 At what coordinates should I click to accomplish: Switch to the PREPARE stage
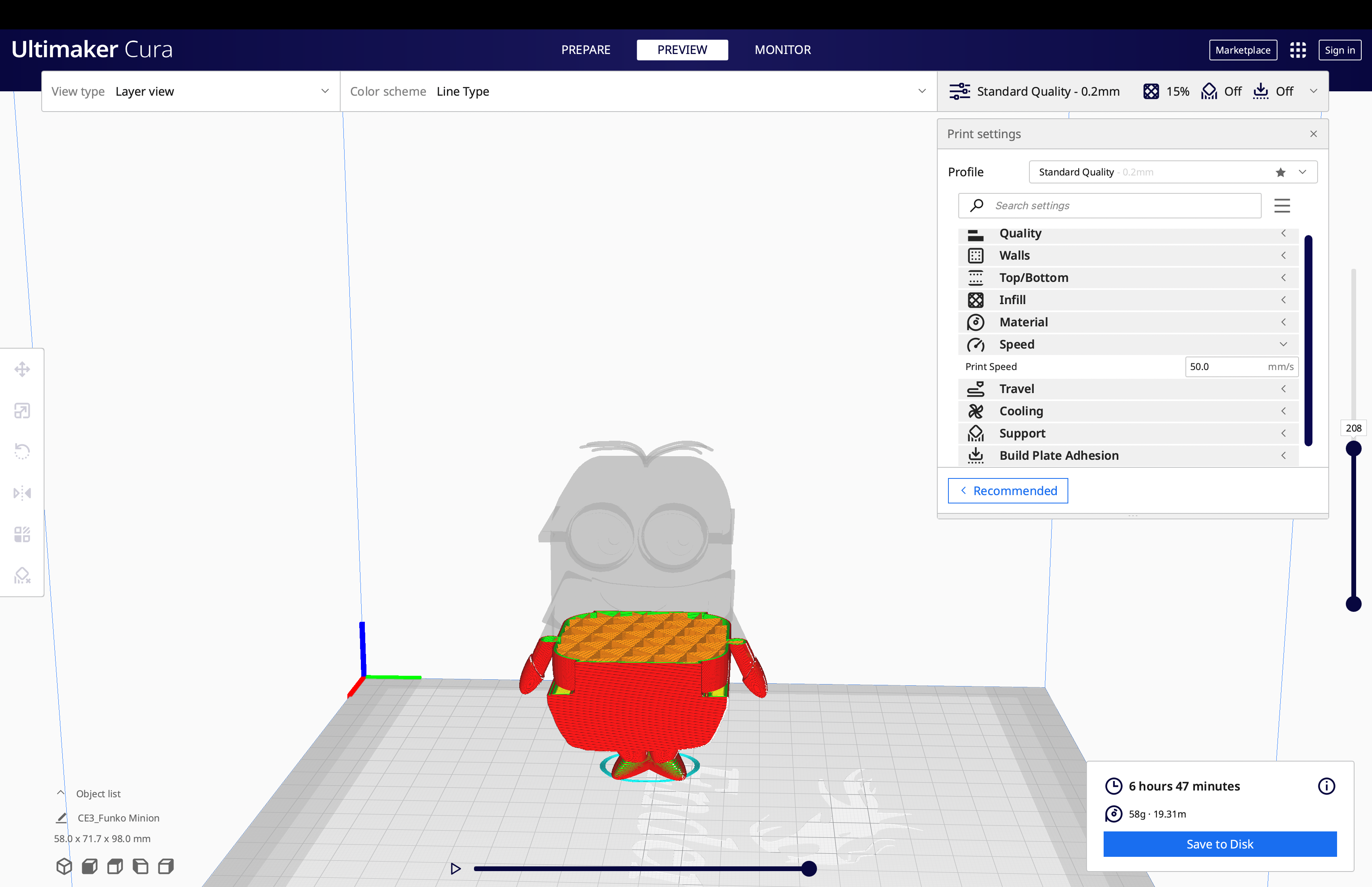(586, 50)
